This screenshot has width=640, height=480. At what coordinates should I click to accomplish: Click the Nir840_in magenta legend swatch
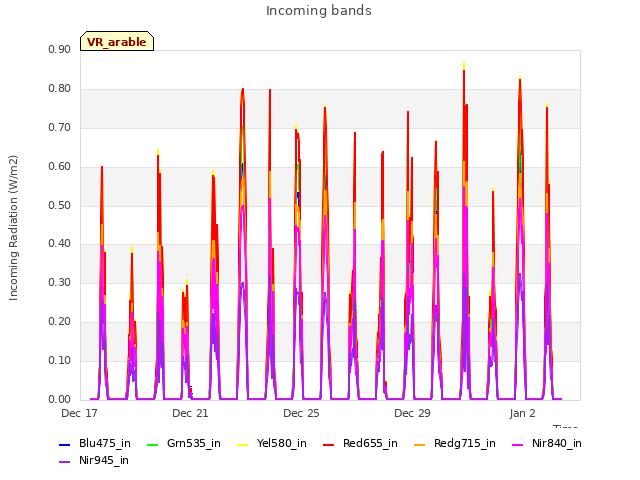[518, 444]
